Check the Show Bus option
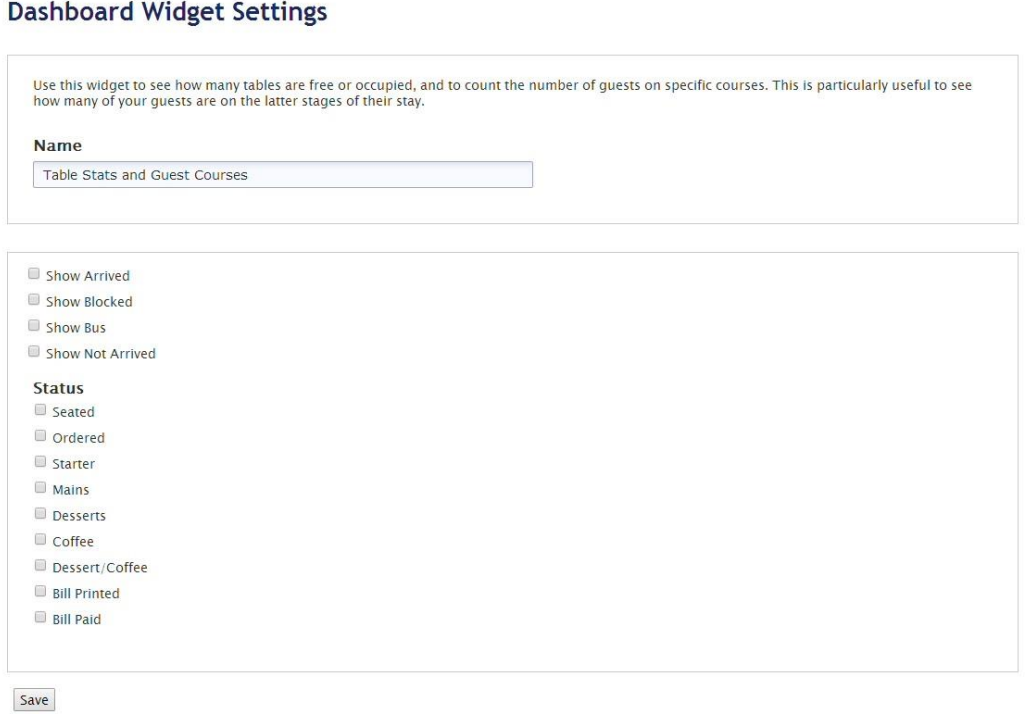The image size is (1031, 715). (x=34, y=326)
